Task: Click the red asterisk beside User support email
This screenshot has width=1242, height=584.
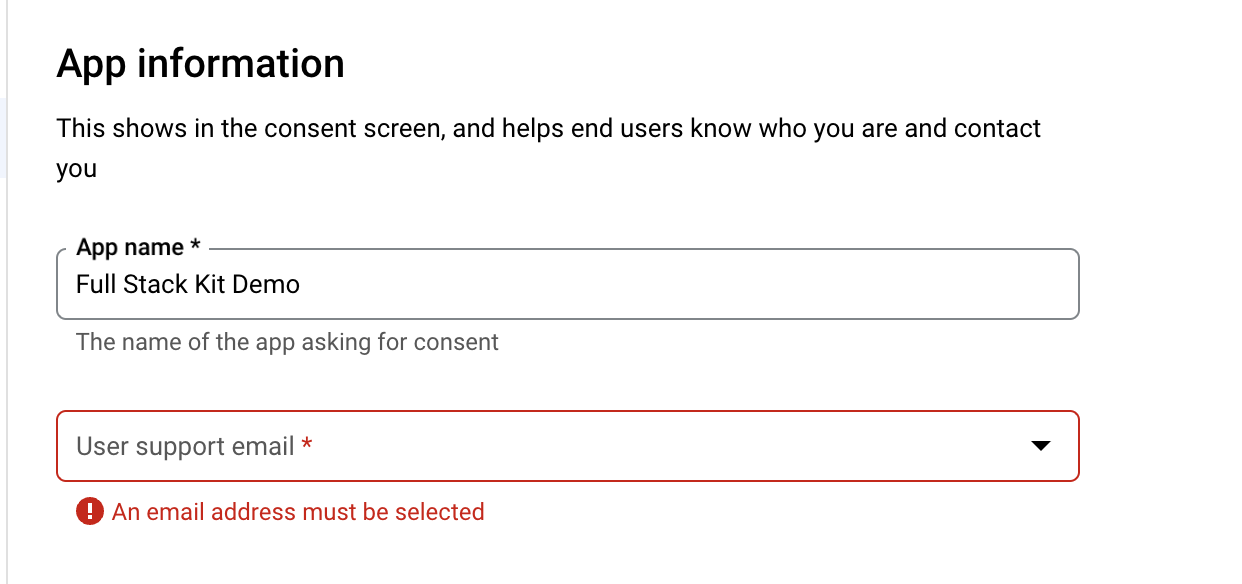Action: point(307,444)
